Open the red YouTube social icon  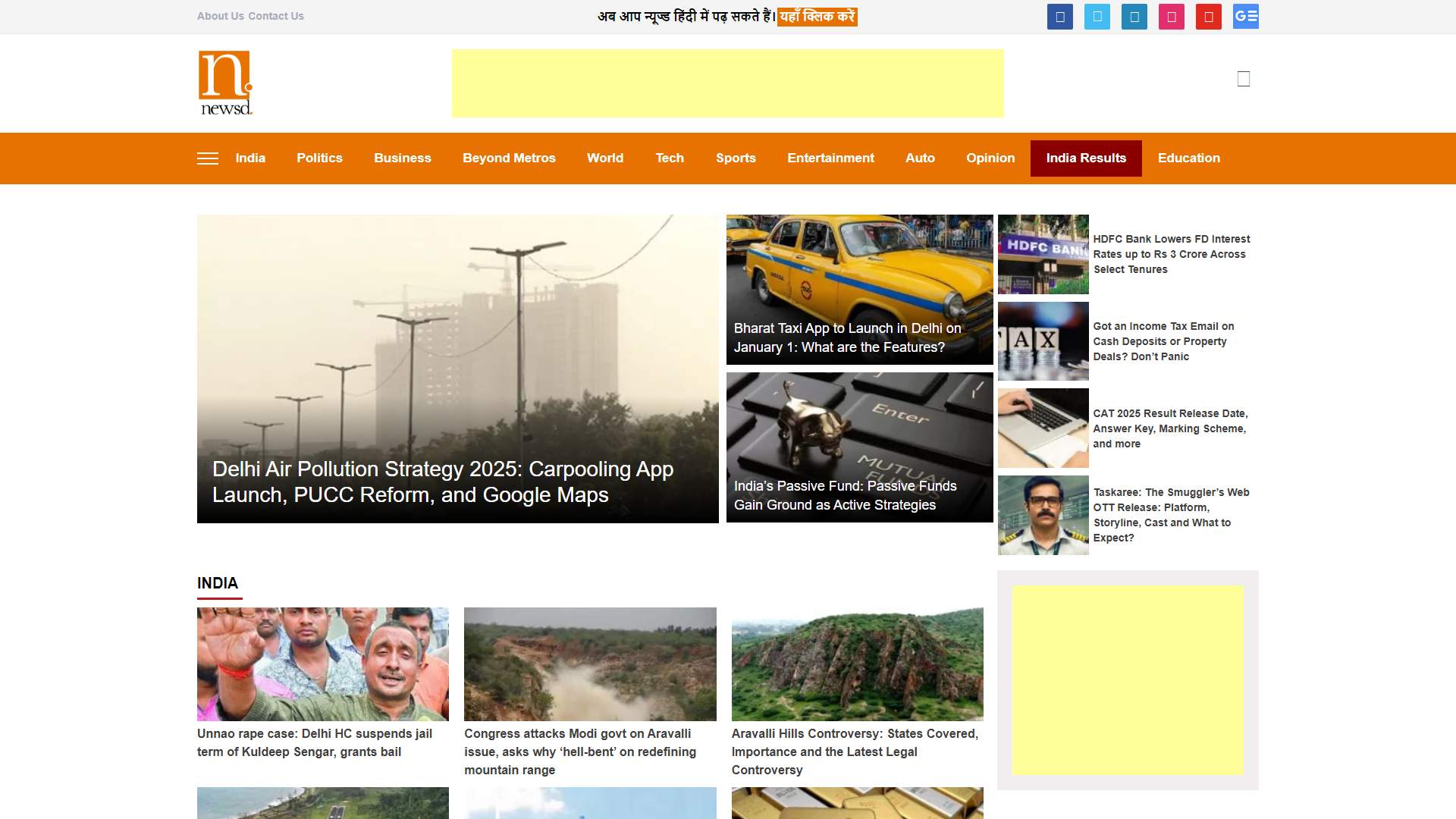click(1208, 17)
